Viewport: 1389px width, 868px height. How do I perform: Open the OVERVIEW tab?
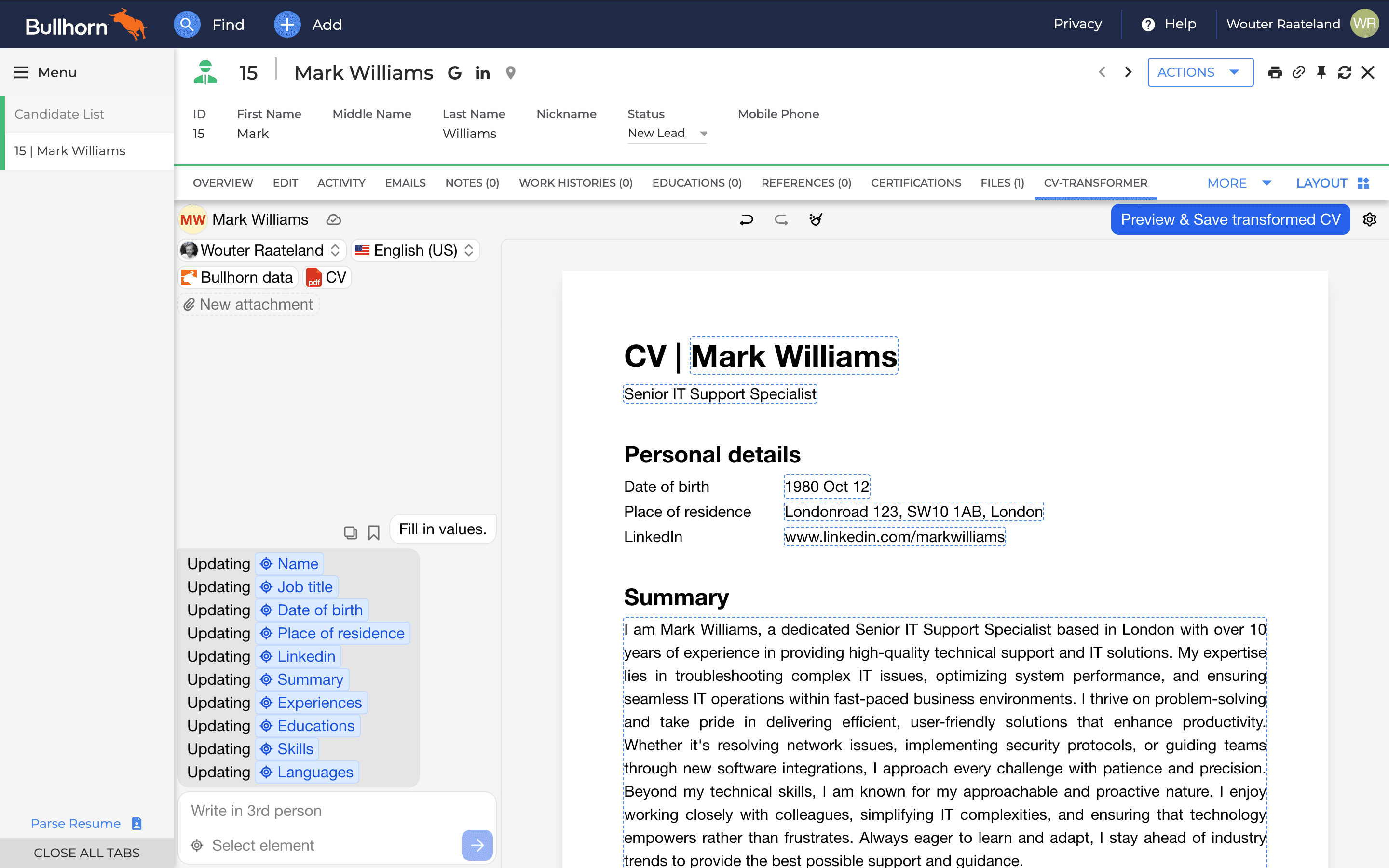coord(223,183)
